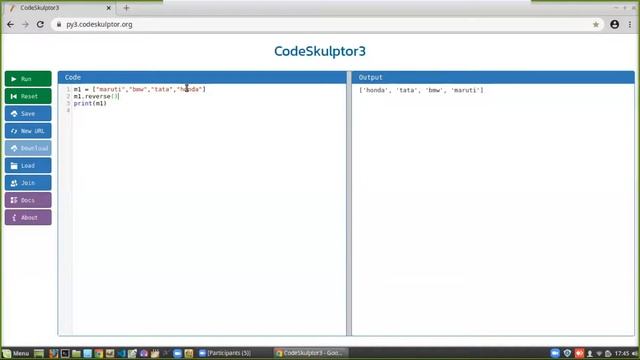Screen dimensions: 640x360
Task: Click the user tray icon
Action: pyautogui.click(x=590, y=354)
